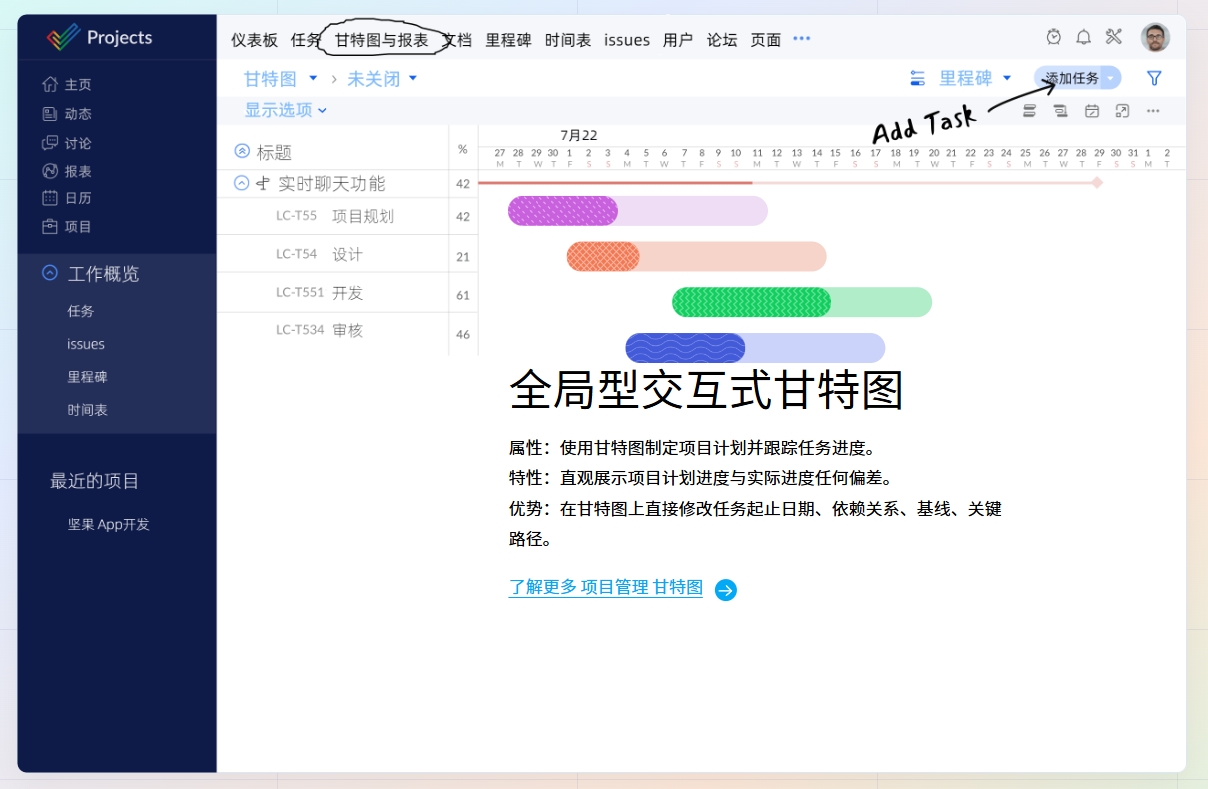Open the setup tools wrench icon
1208x789 pixels.
tap(1114, 38)
